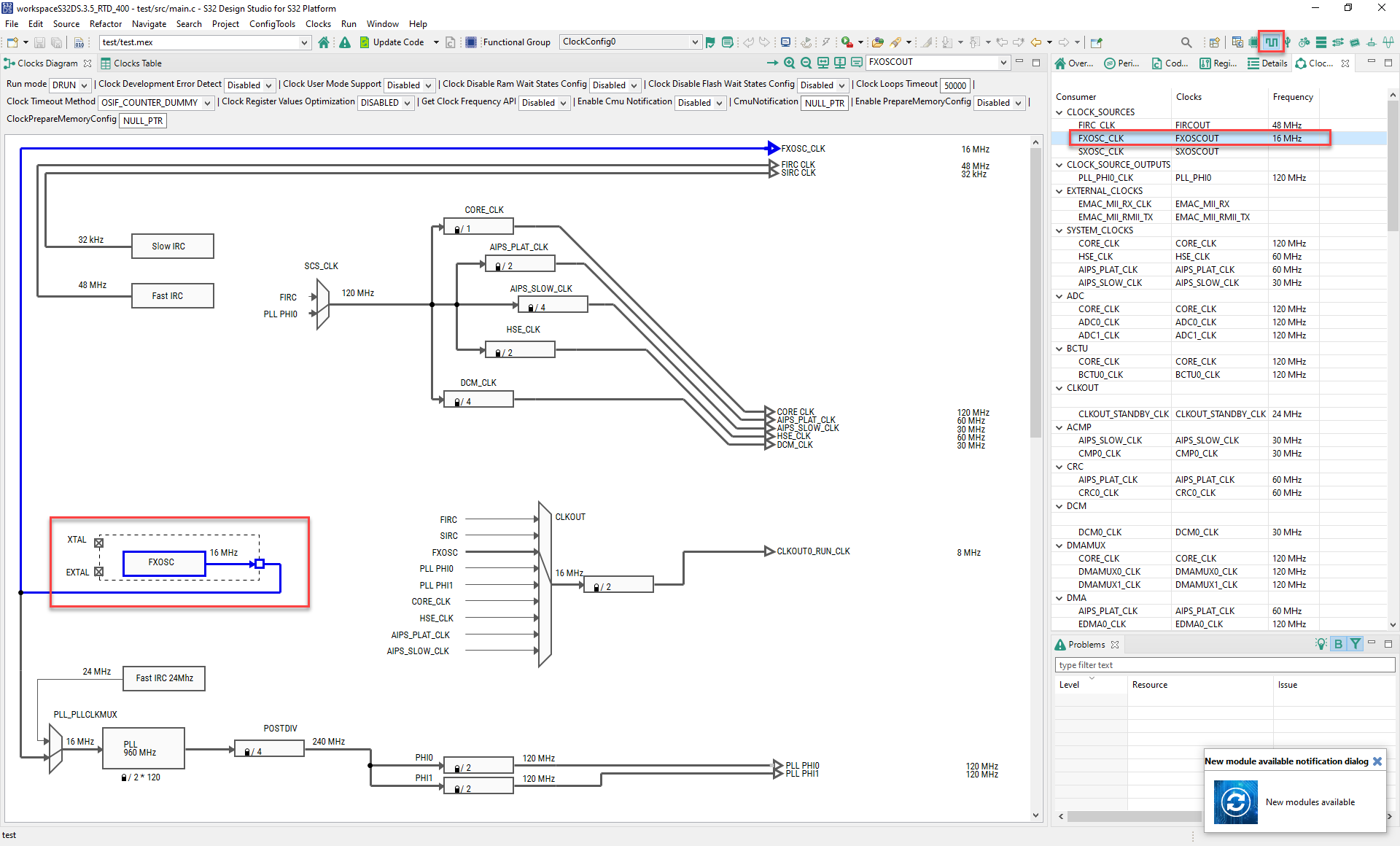Image resolution: width=1400 pixels, height=846 pixels.
Task: Click the green arrow next to zoom icons
Action: tap(772, 63)
